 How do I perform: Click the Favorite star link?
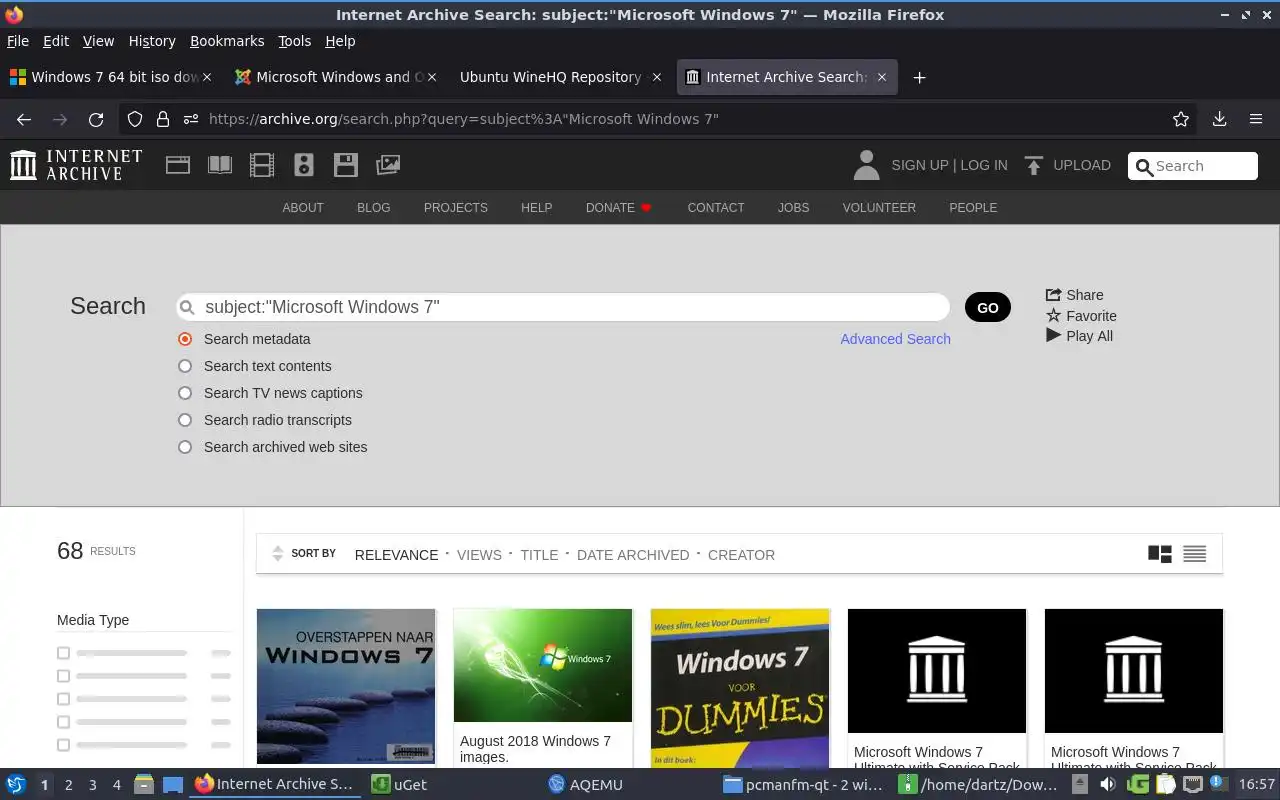click(1081, 316)
